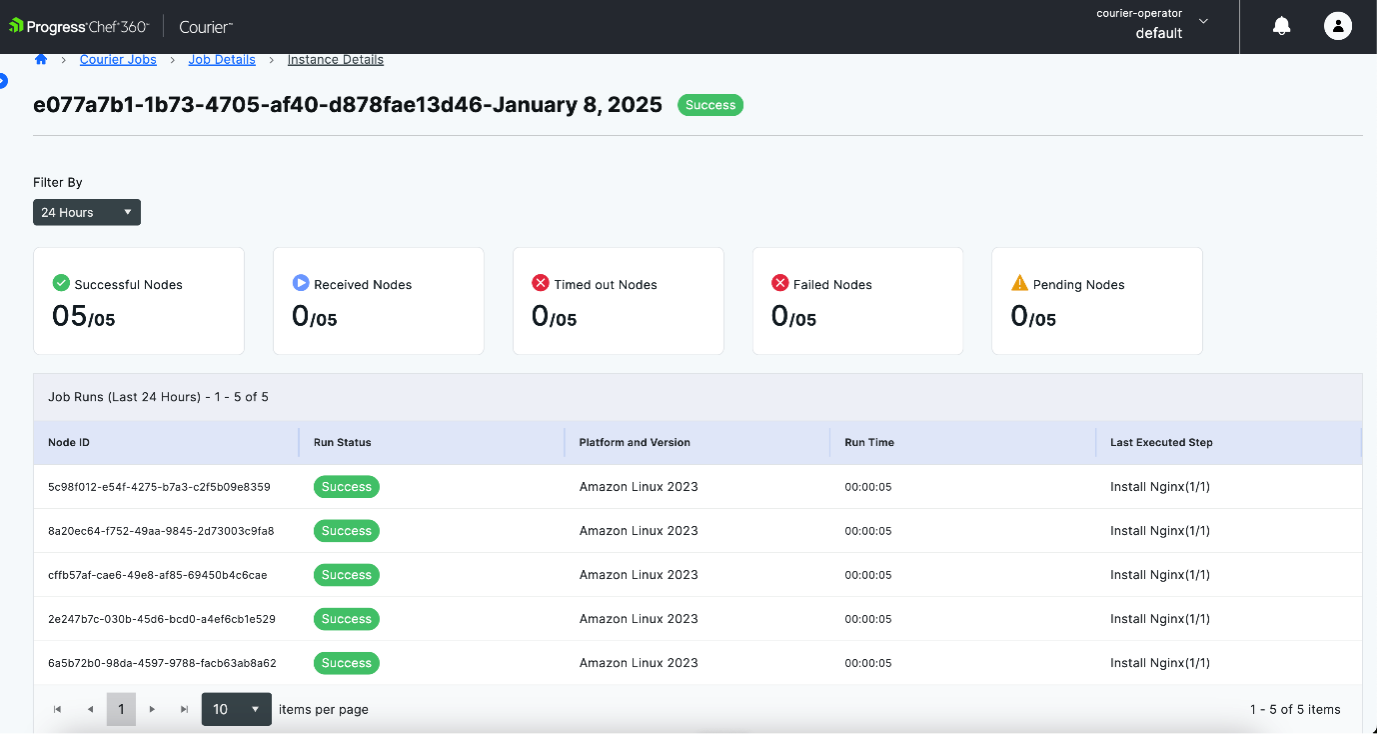Go to the last page of results
This screenshot has width=1381, height=736.
184,709
